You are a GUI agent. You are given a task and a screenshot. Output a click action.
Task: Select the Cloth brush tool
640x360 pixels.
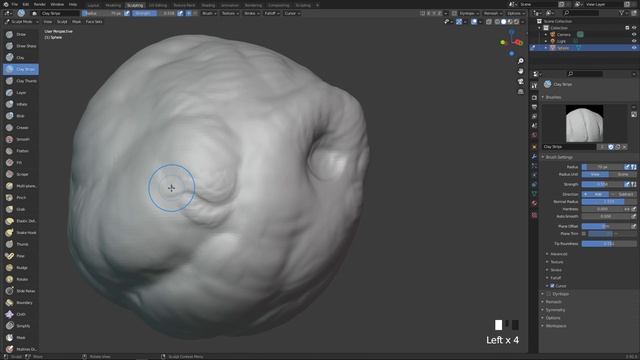20,314
